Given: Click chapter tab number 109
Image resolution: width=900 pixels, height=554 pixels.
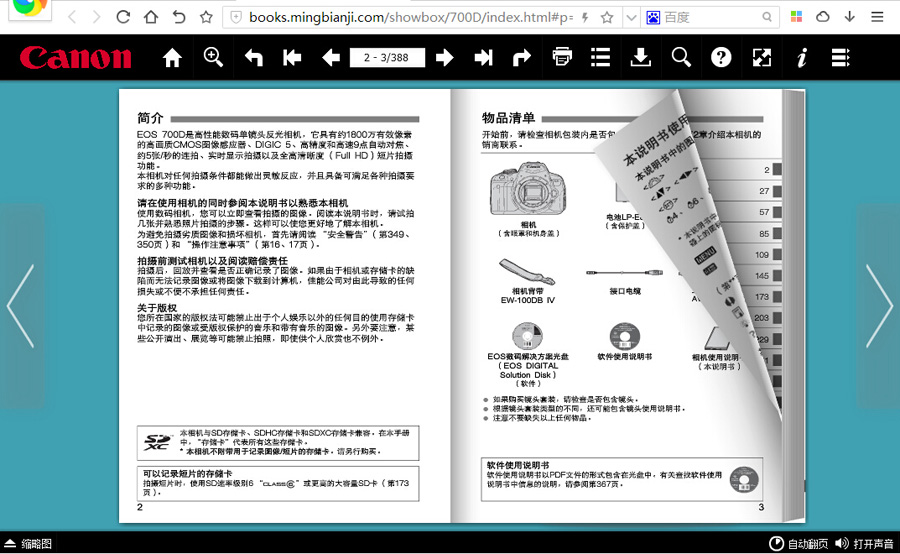Looking at the screenshot, I should click(762, 254).
